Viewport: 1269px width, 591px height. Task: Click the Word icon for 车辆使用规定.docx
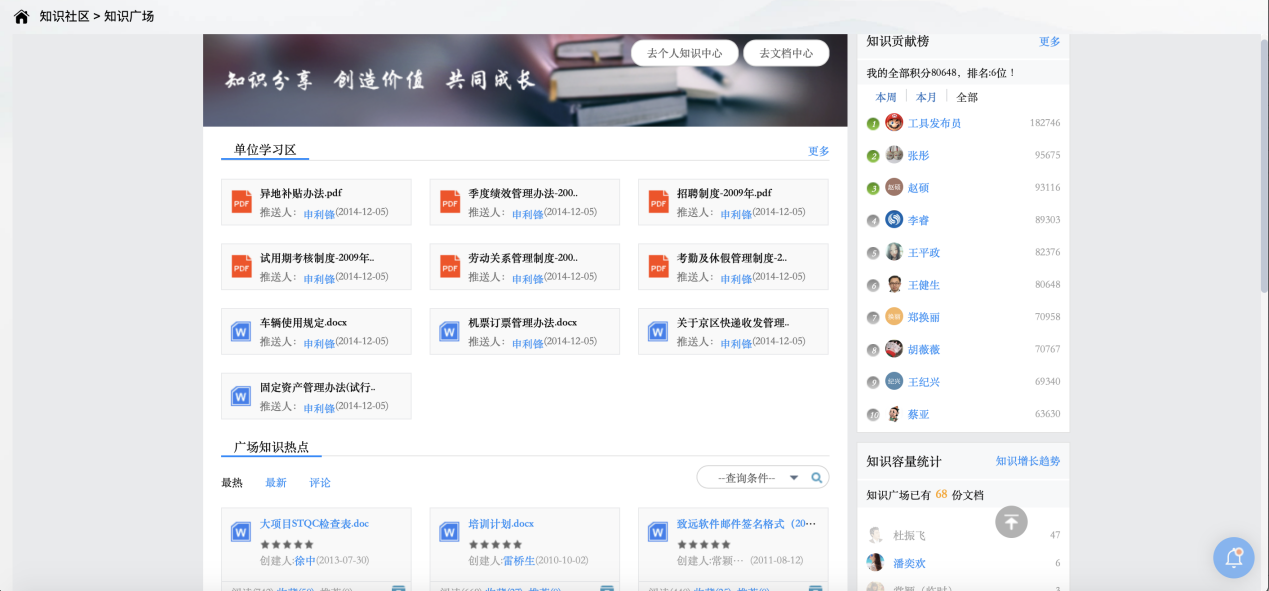point(241,331)
